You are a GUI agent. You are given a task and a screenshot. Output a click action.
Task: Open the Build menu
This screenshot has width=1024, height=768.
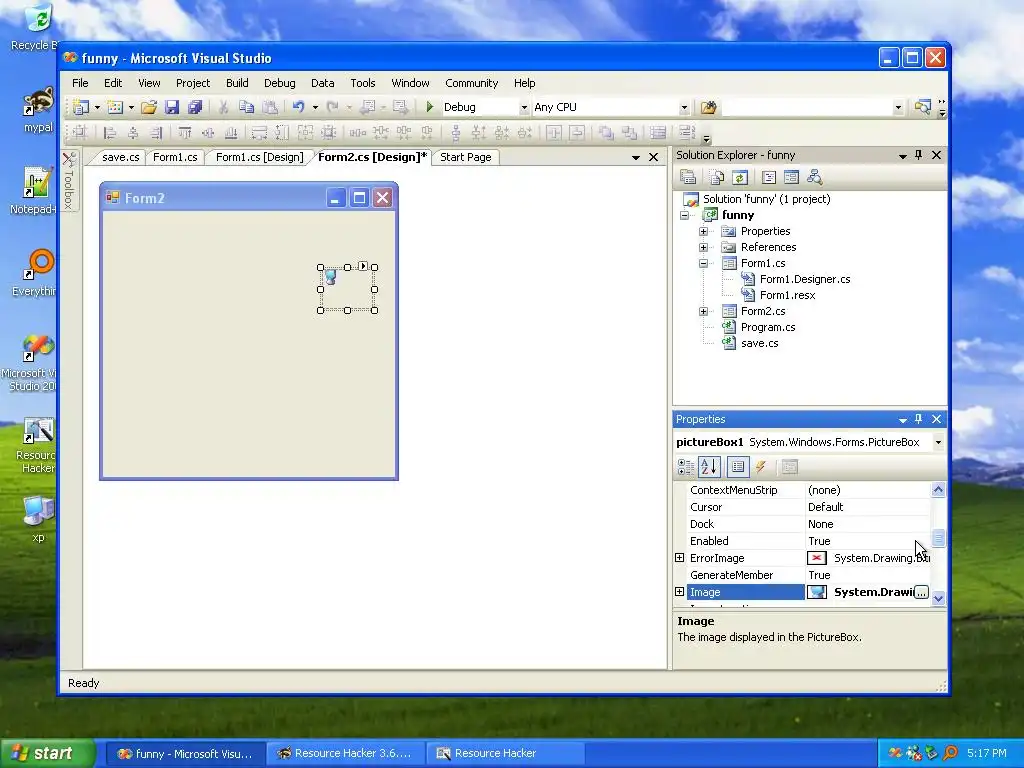pos(237,83)
